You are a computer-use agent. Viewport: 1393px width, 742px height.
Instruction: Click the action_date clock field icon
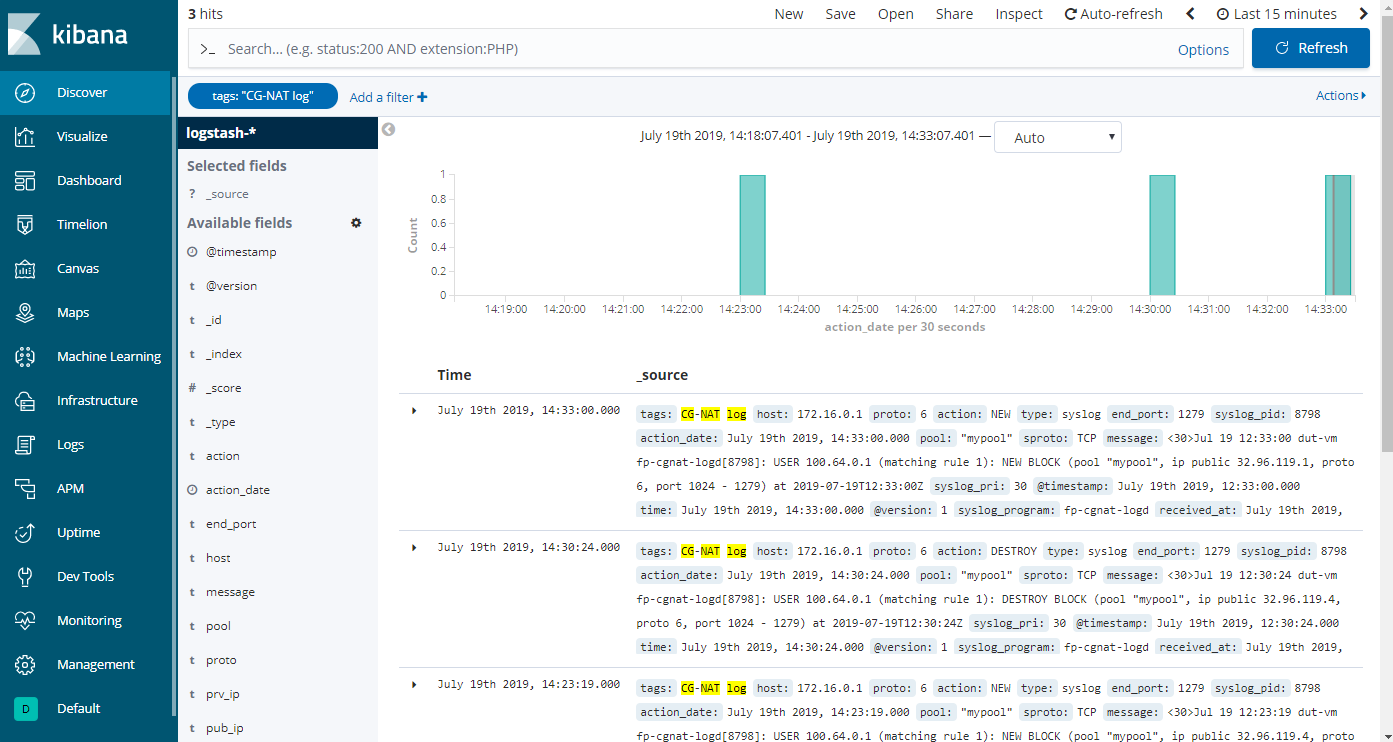[192, 490]
